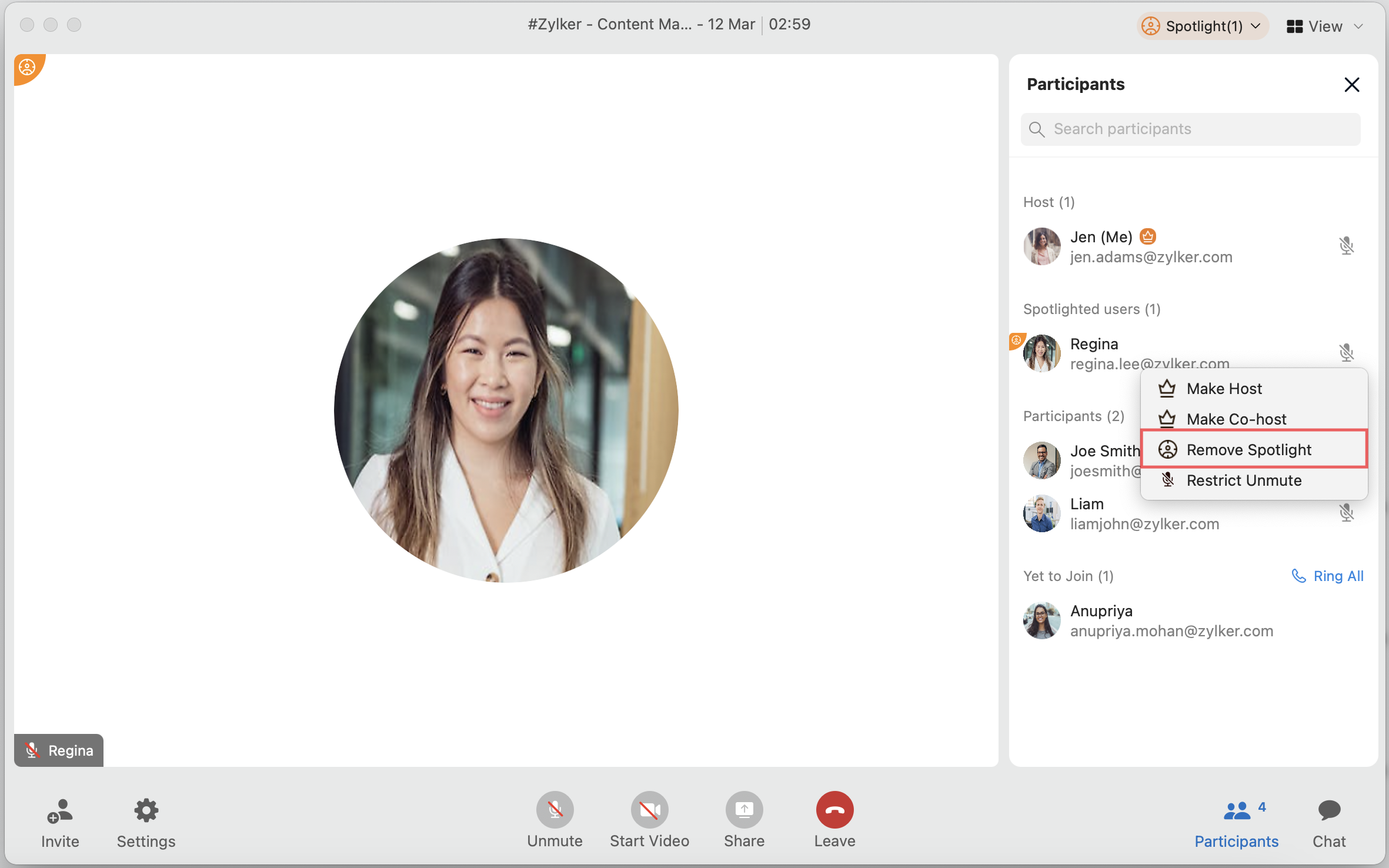Click the spotlight badge on main video
Screen dimensions: 1389x868
[x=27, y=68]
